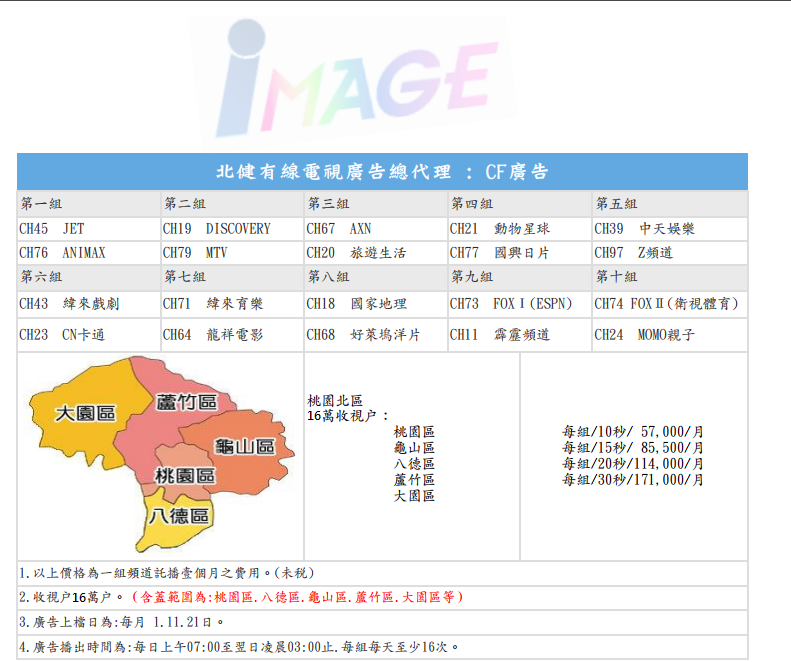
Task: Click '大園區' in the district list
Action: (x=414, y=496)
